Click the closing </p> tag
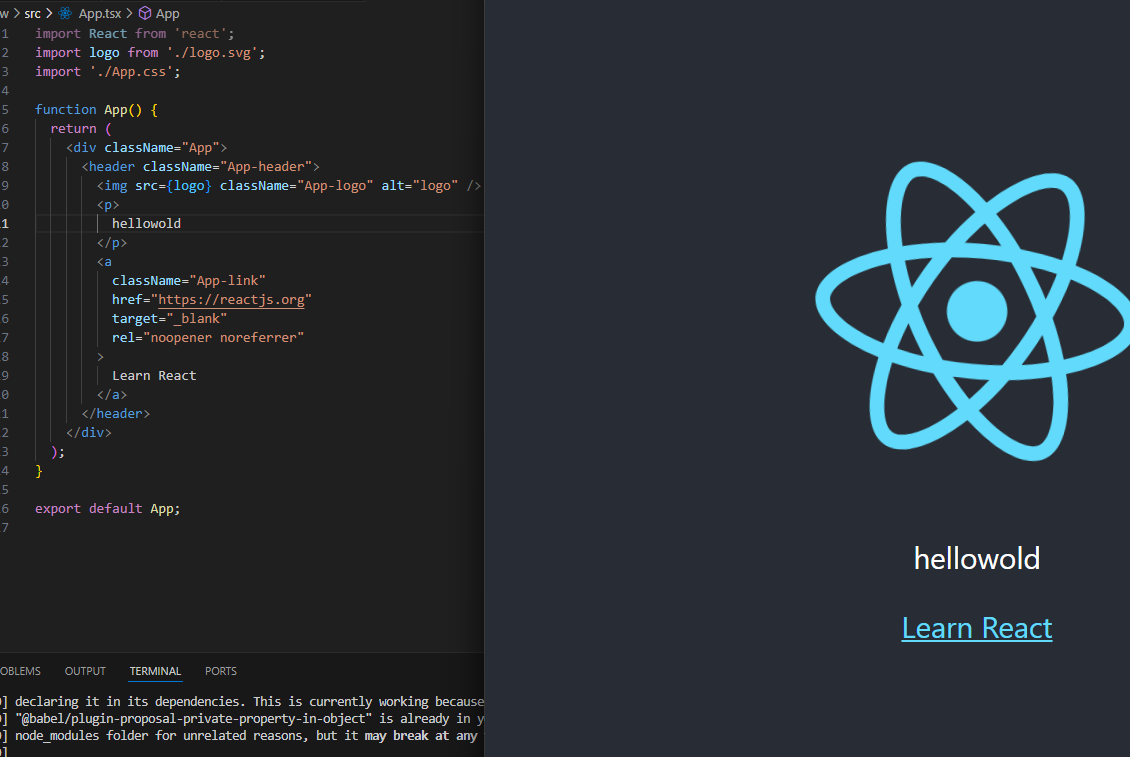Image resolution: width=1130 pixels, height=757 pixels. tap(112, 242)
